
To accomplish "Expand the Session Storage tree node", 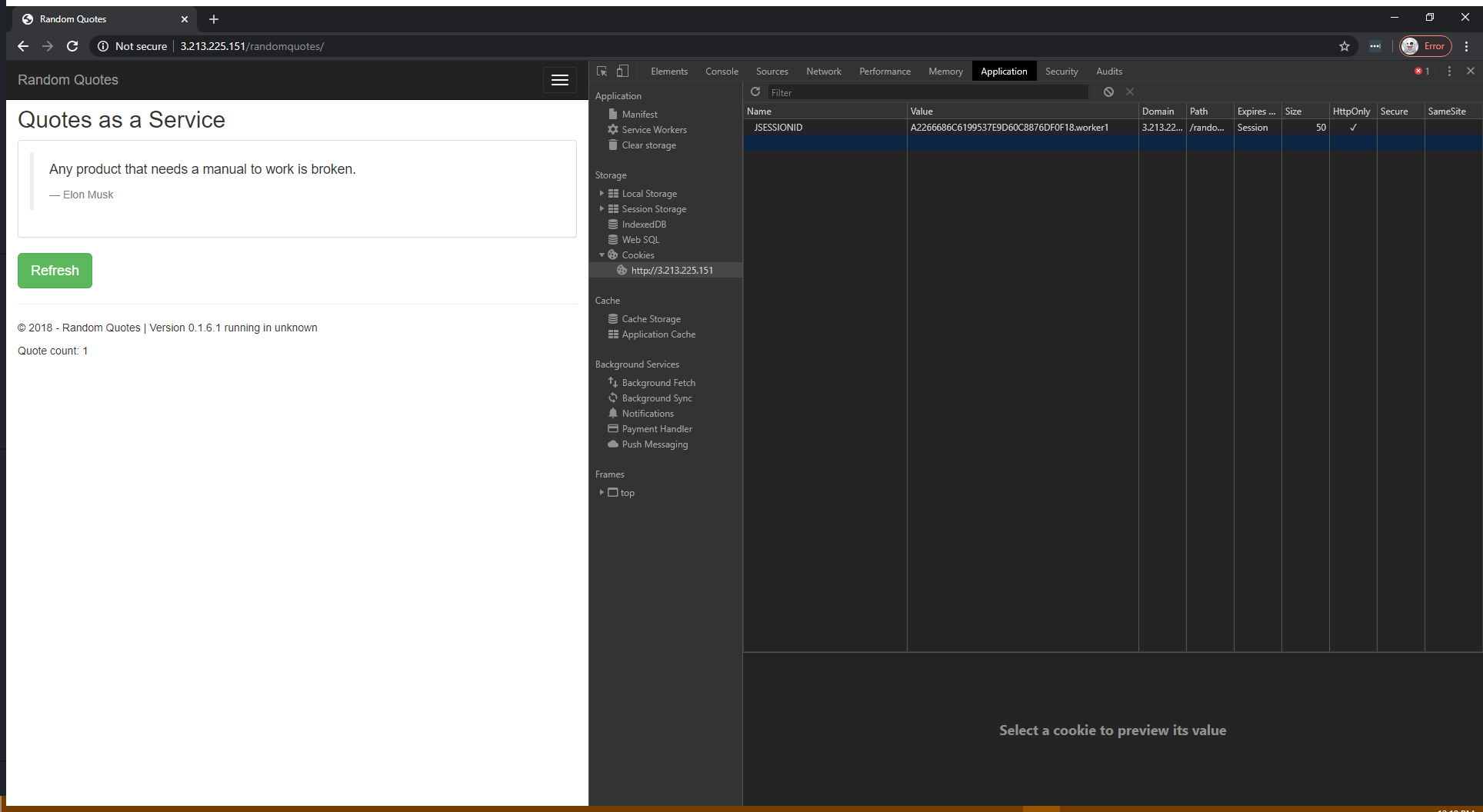I will (602, 209).
